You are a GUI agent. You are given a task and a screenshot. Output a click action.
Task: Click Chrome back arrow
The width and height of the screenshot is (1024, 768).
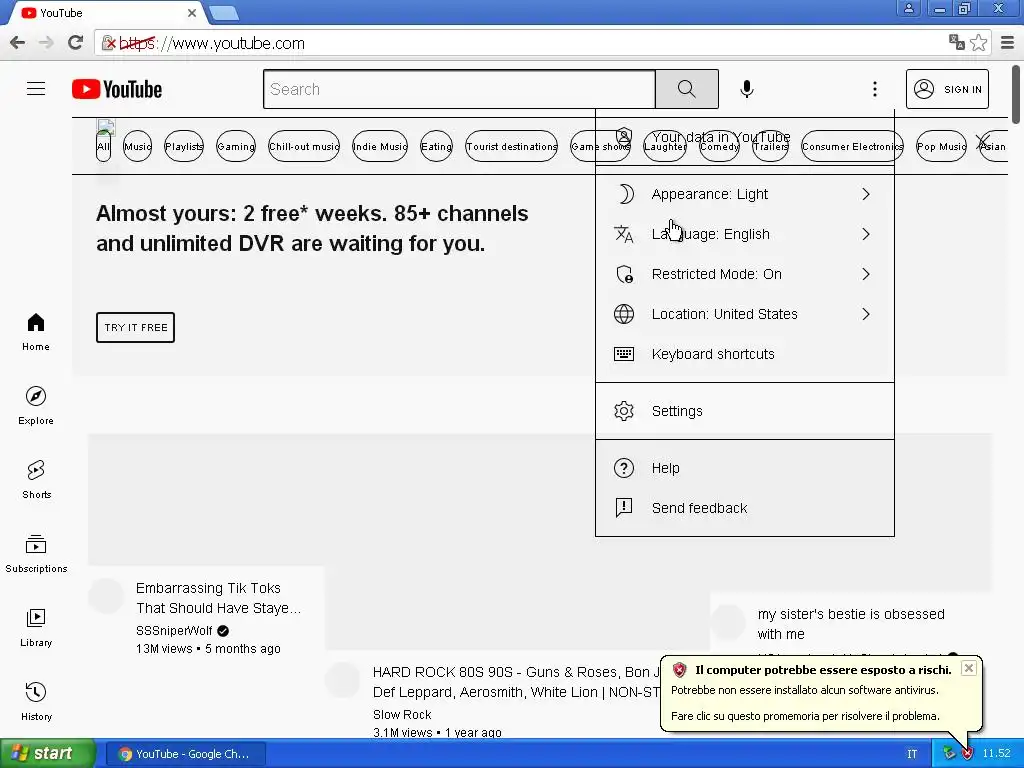(18, 43)
